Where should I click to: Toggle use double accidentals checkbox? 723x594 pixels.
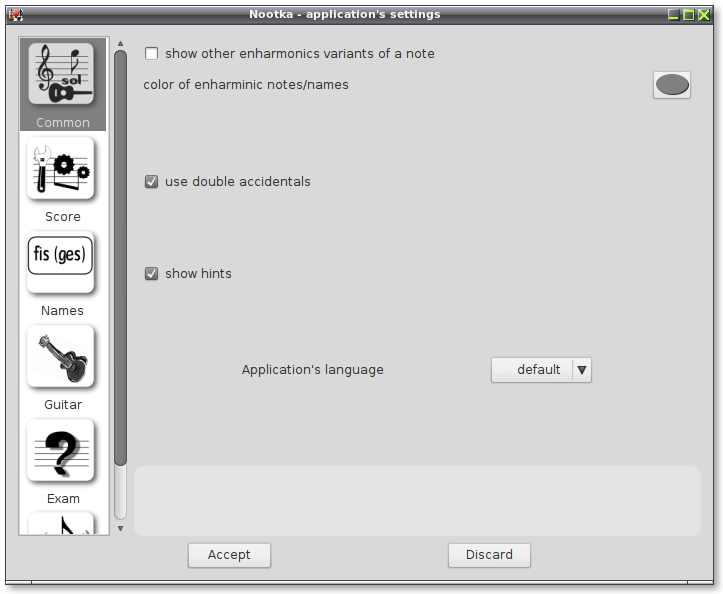(151, 182)
